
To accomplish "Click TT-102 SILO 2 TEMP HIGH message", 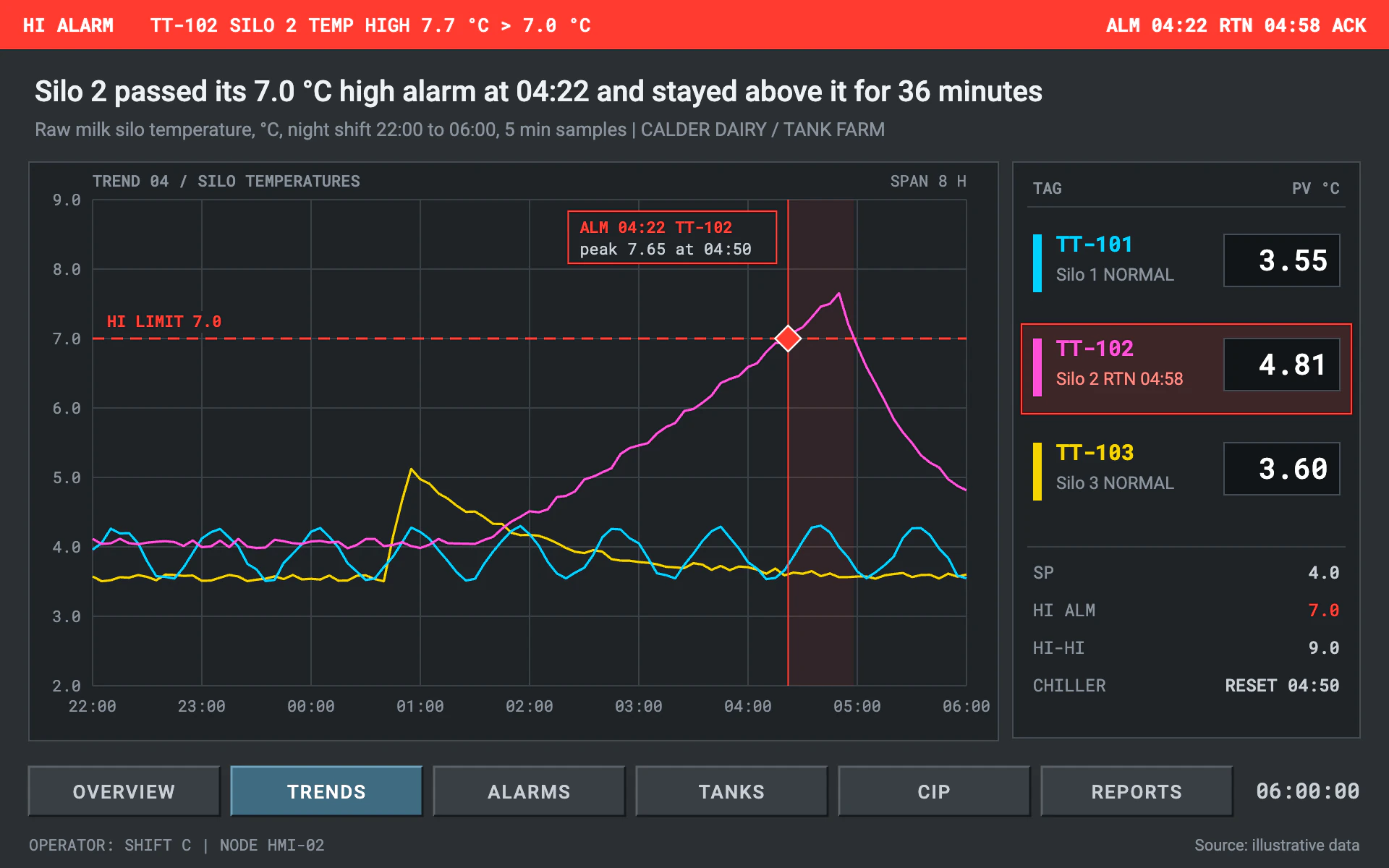I will pyautogui.click(x=370, y=25).
